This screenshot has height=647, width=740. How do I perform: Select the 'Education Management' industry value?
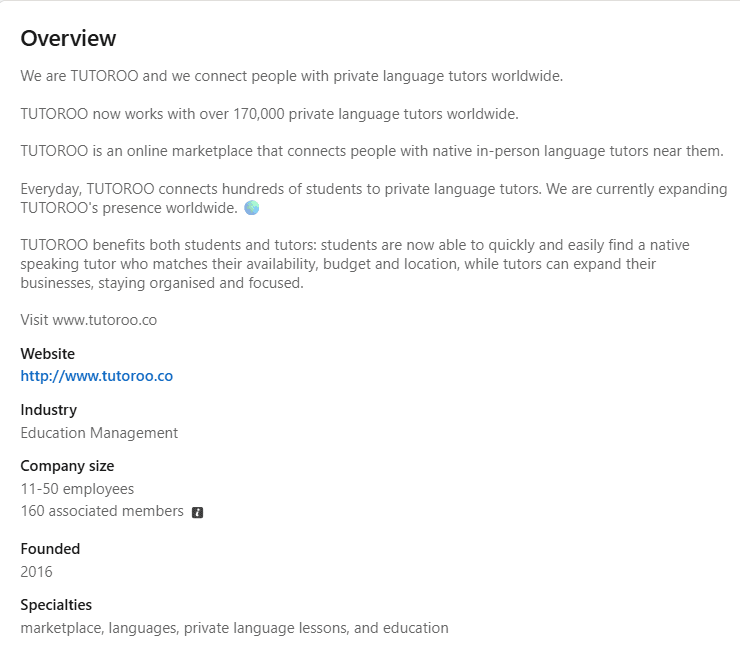[99, 433]
